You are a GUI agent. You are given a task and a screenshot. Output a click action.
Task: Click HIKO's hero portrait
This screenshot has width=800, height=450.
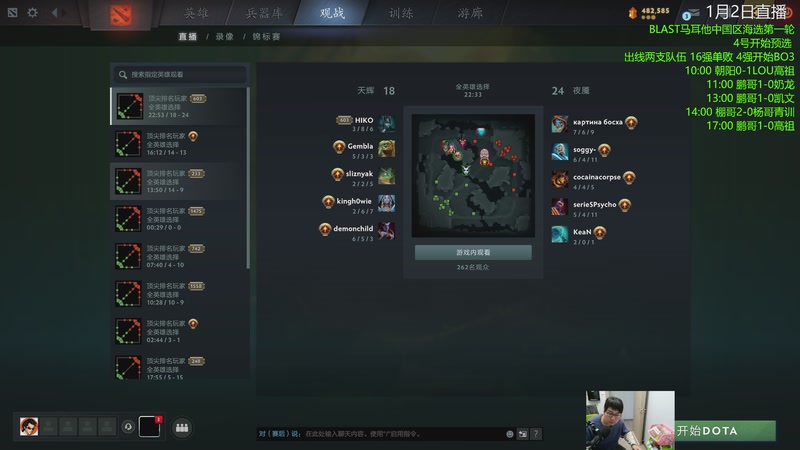coord(387,123)
